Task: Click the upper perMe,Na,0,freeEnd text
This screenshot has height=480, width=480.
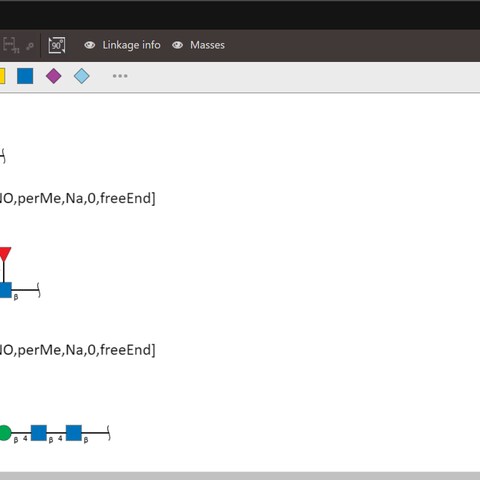Action: point(77,199)
